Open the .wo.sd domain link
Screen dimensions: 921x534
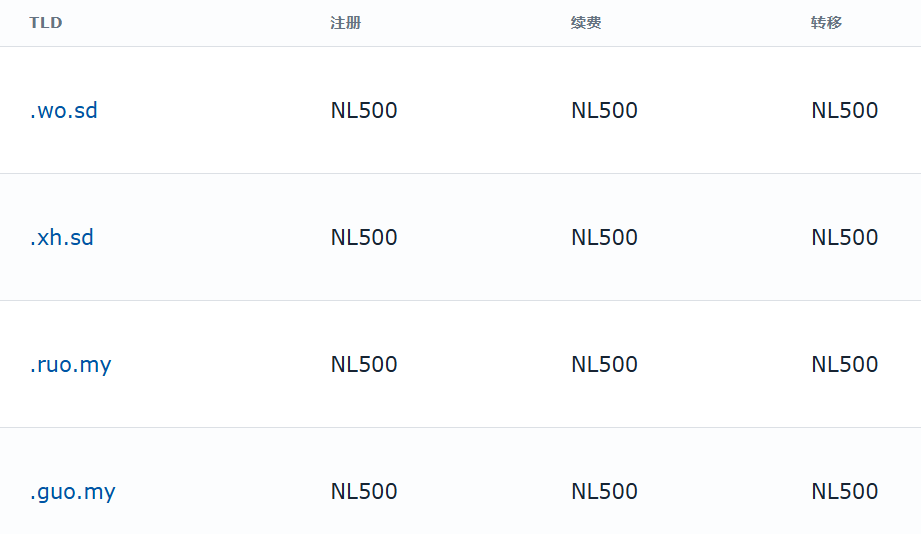click(63, 110)
